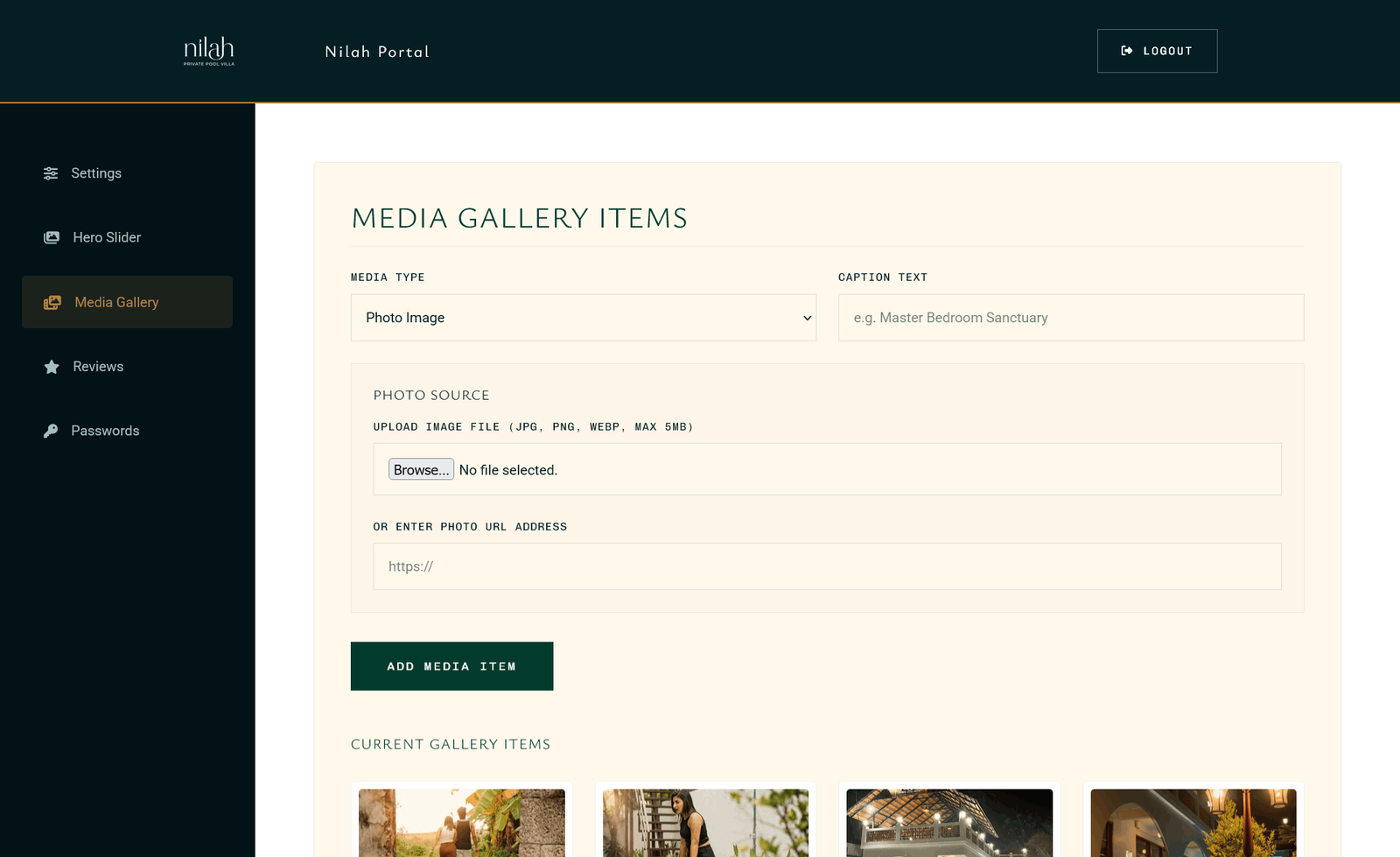Click the 'Or Enter Photo URL Address' label
This screenshot has height=857, width=1400.
click(470, 527)
